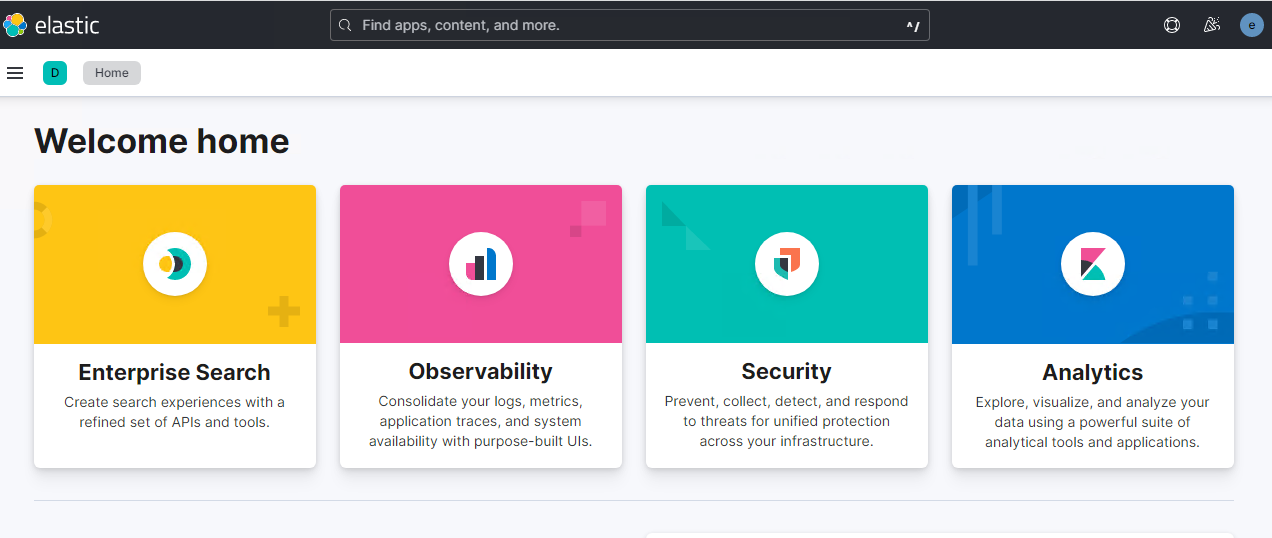This screenshot has height=538, width=1272.
Task: Click the Welcome home heading
Action: tap(162, 141)
